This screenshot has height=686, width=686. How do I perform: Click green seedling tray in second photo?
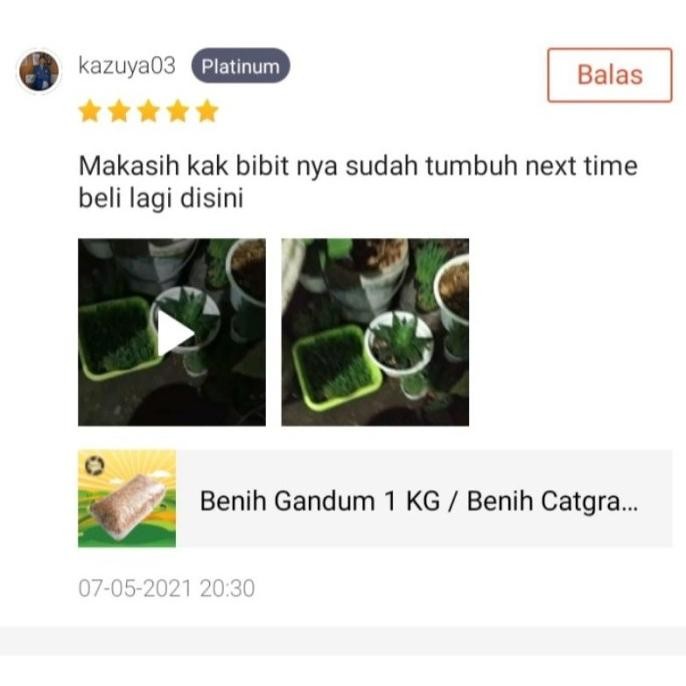pyautogui.click(x=336, y=367)
